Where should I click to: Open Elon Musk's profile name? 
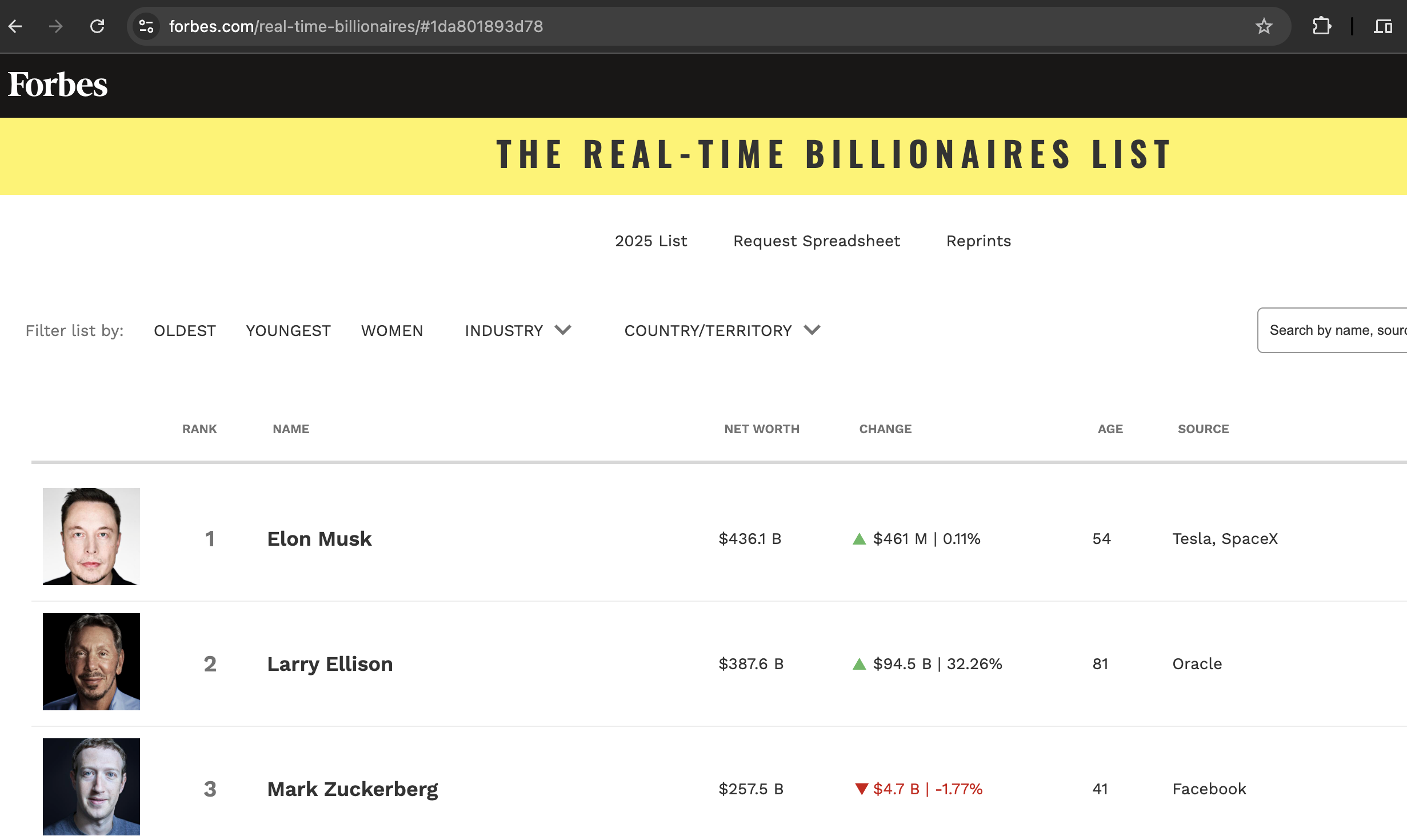319,539
